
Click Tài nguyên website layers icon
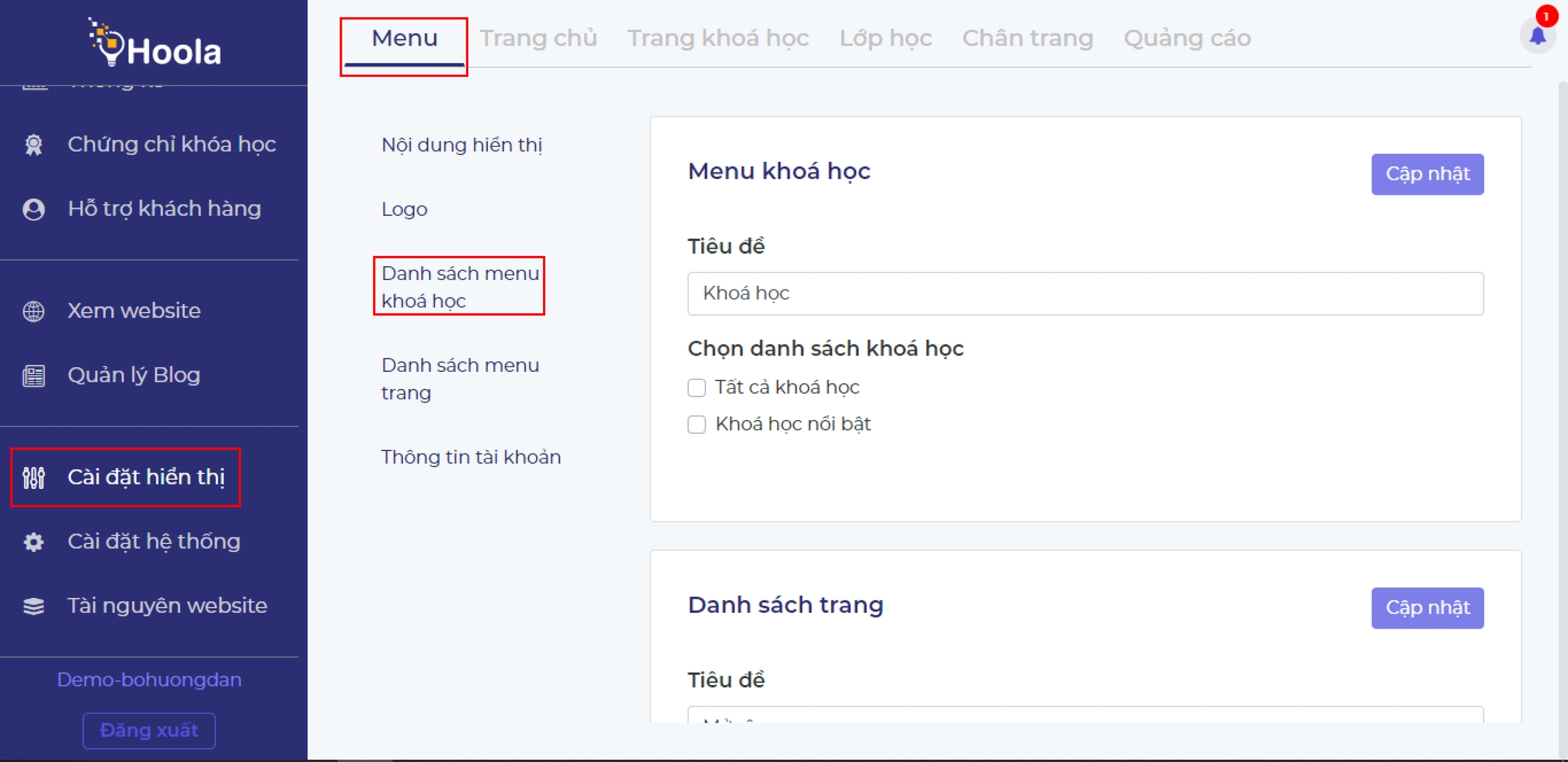pyautogui.click(x=33, y=606)
